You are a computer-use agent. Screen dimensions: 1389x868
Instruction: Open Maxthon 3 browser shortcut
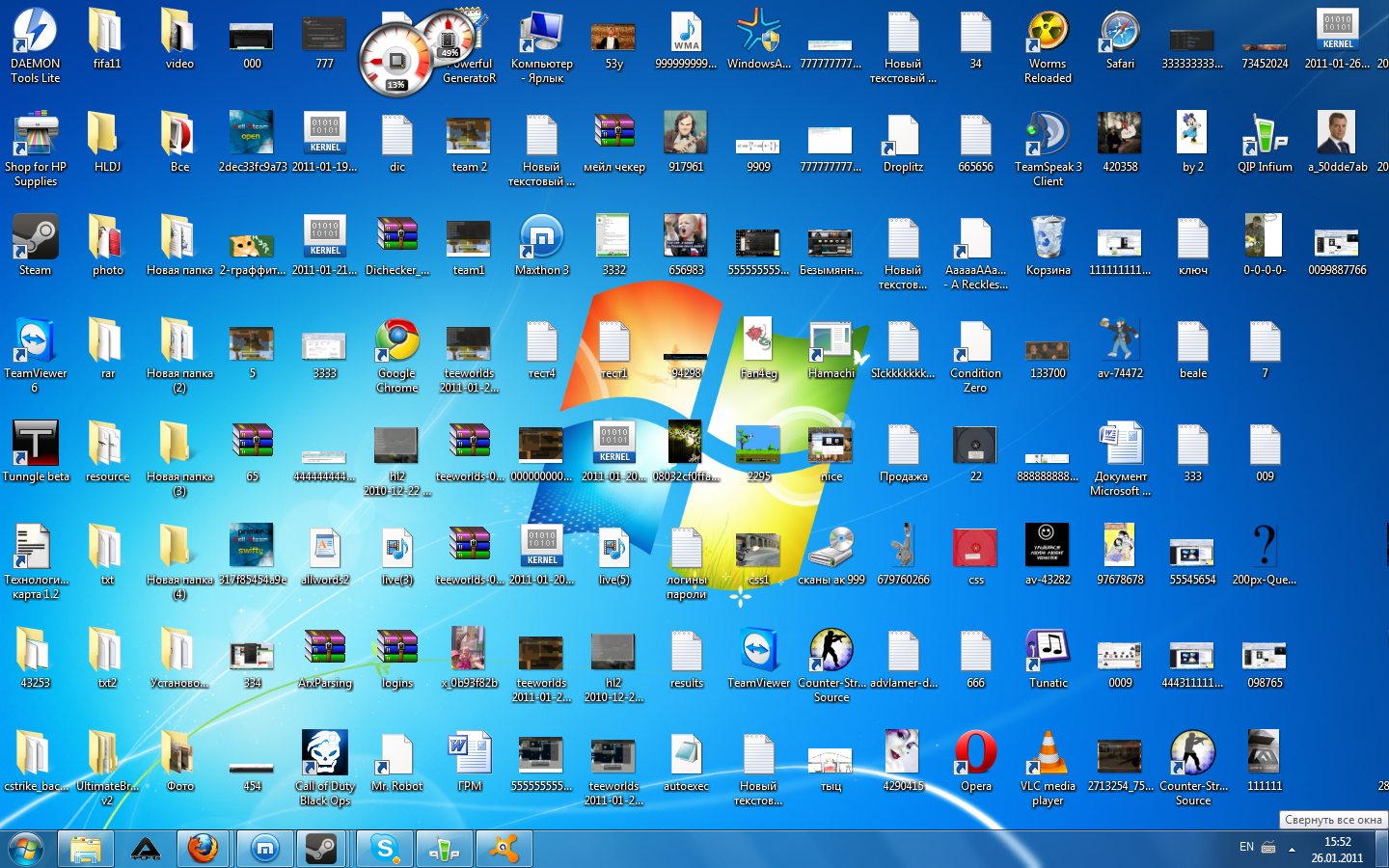point(542,245)
